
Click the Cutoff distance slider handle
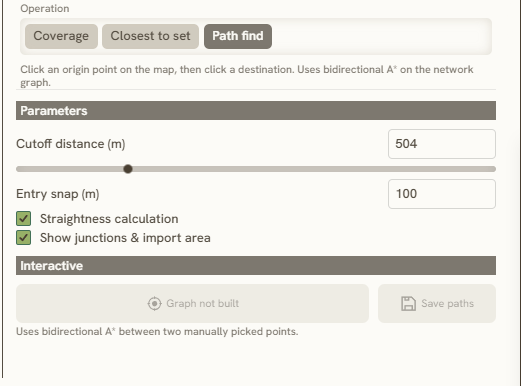coord(128,169)
